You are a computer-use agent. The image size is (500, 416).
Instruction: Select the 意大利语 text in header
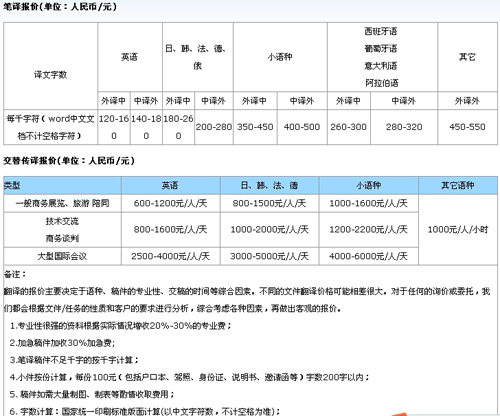381,66
